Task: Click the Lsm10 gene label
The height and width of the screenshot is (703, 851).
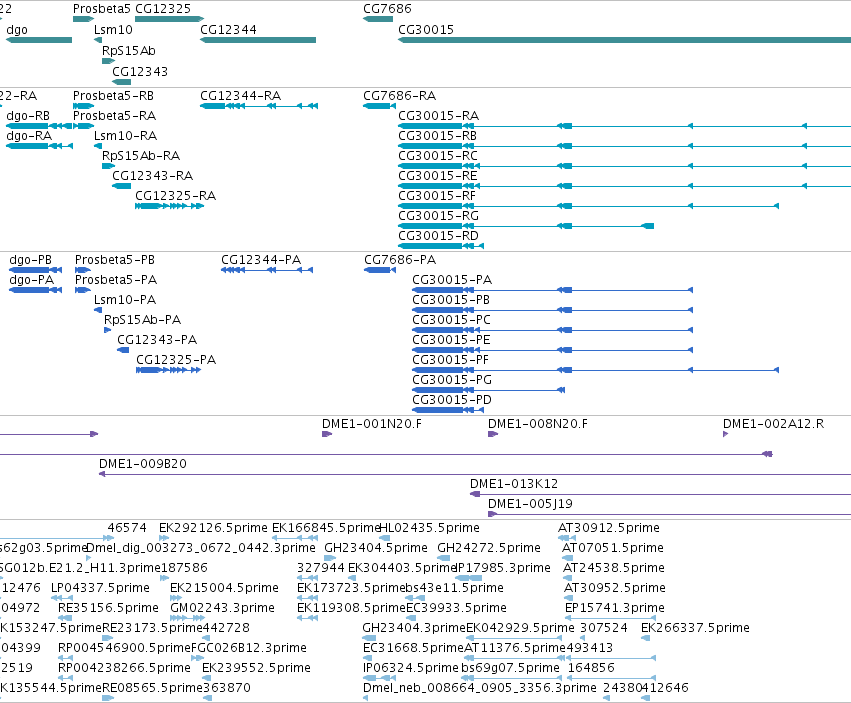Action: pyautogui.click(x=113, y=30)
